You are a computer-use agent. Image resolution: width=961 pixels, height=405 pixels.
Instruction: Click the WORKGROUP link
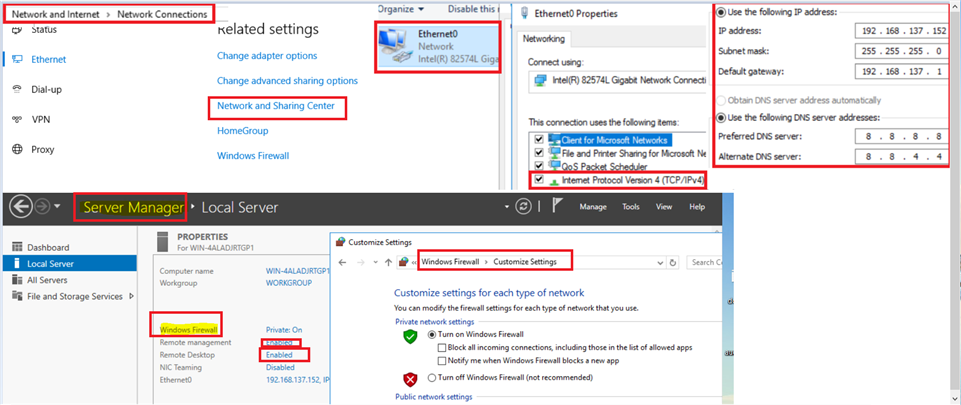pyautogui.click(x=289, y=283)
